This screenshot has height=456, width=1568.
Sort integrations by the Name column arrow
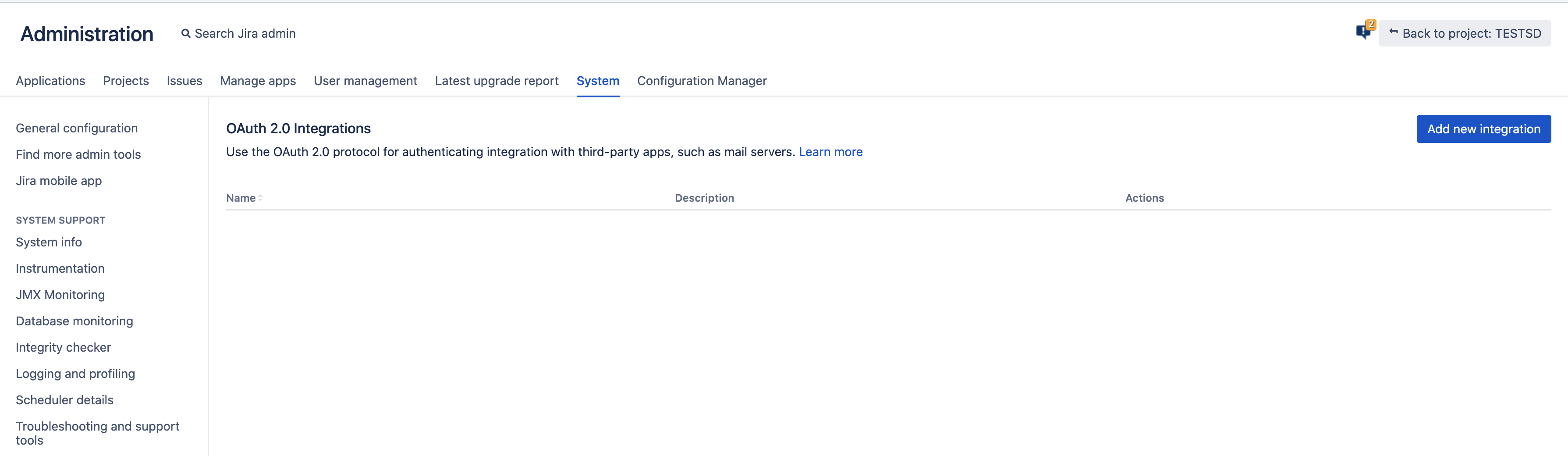[260, 198]
